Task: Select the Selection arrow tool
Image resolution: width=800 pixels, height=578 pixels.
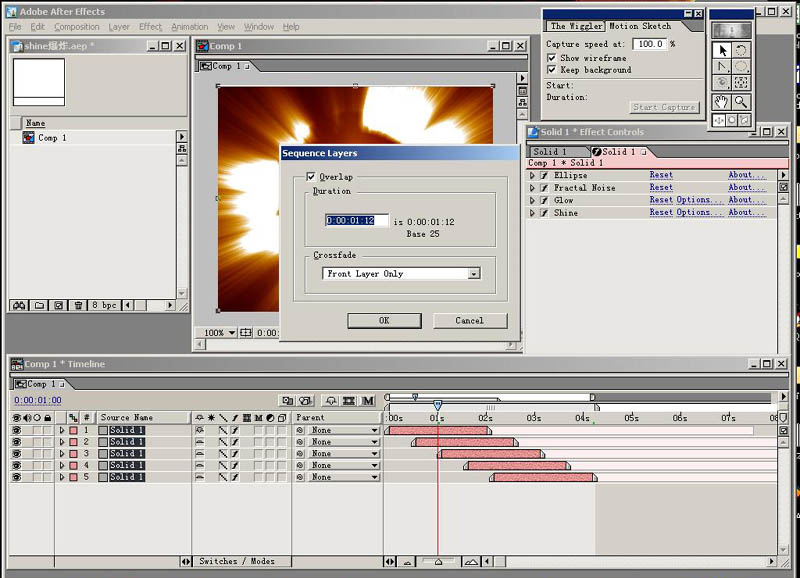Action: point(722,50)
